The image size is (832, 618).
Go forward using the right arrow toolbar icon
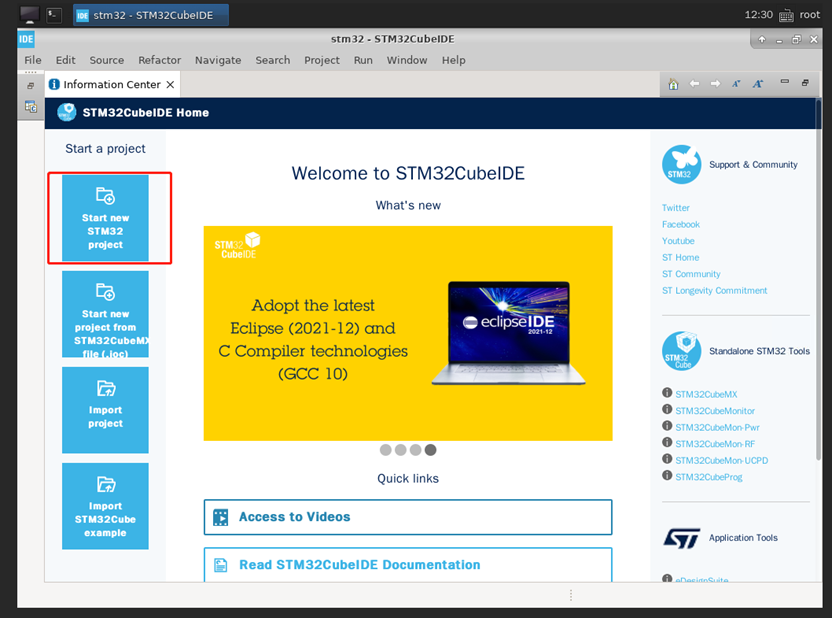click(x=715, y=84)
